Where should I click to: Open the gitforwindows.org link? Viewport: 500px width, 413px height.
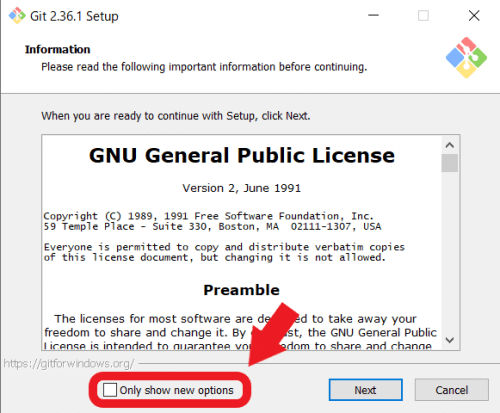pos(69,363)
